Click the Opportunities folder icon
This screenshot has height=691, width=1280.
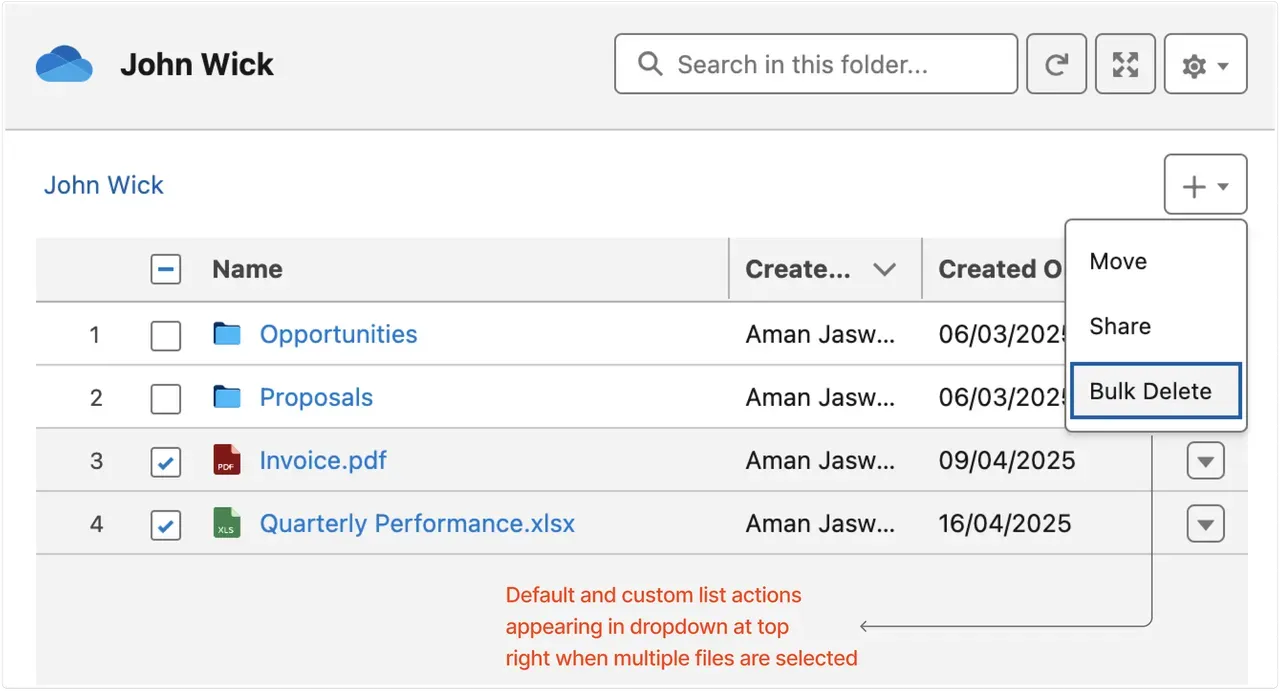[x=226, y=334]
